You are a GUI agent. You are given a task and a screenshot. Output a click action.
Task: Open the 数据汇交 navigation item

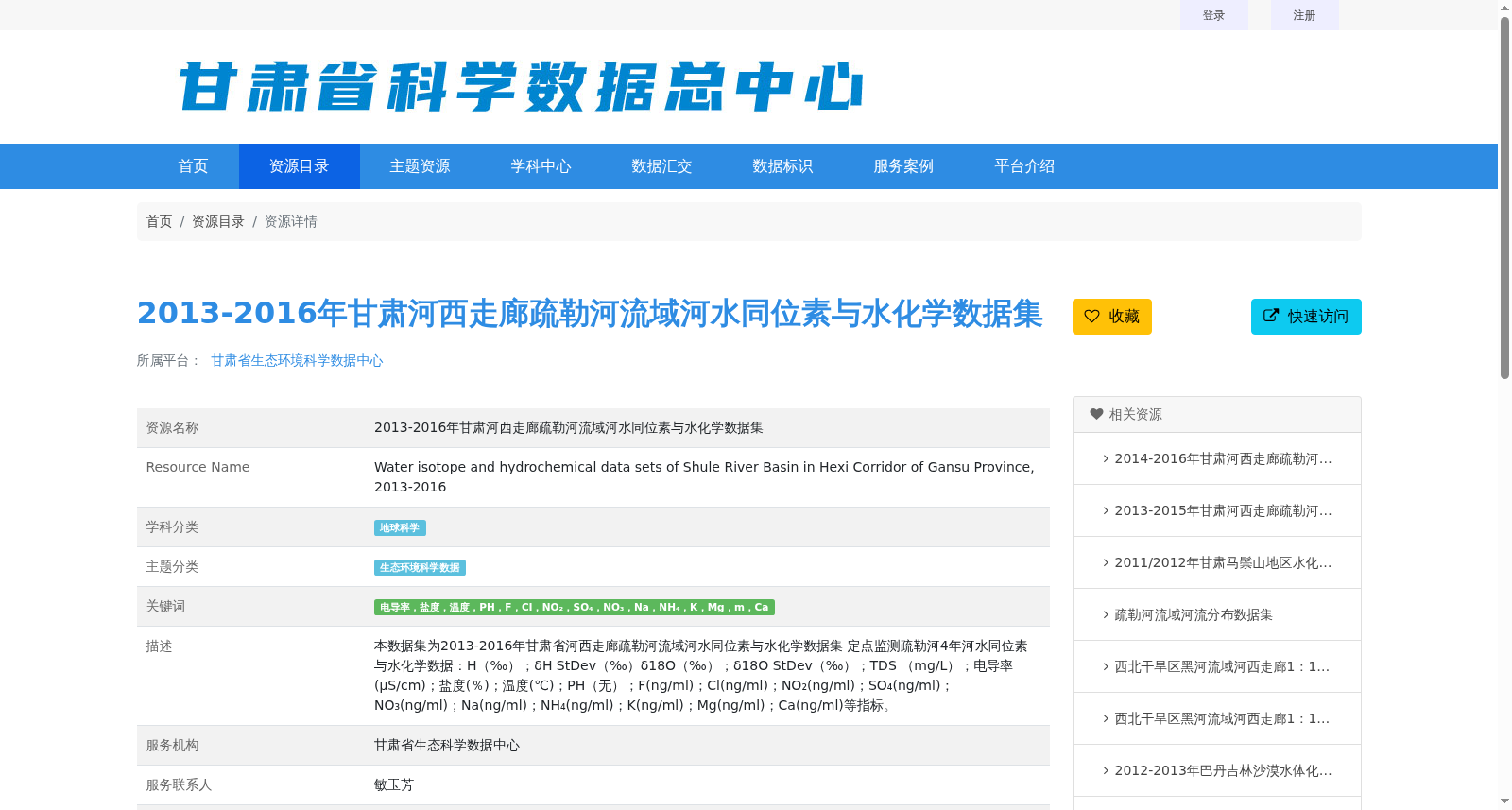(x=661, y=166)
